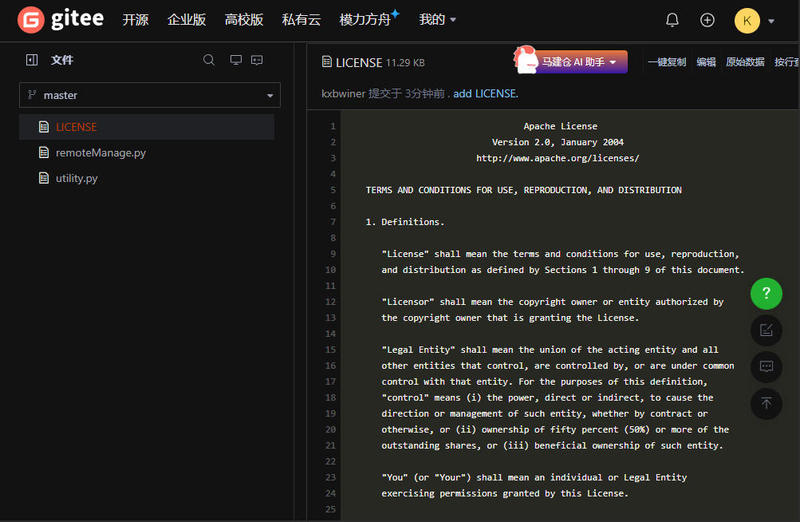Open the 'add LICENSE.' commit link
800x522 pixels.
pos(486,94)
